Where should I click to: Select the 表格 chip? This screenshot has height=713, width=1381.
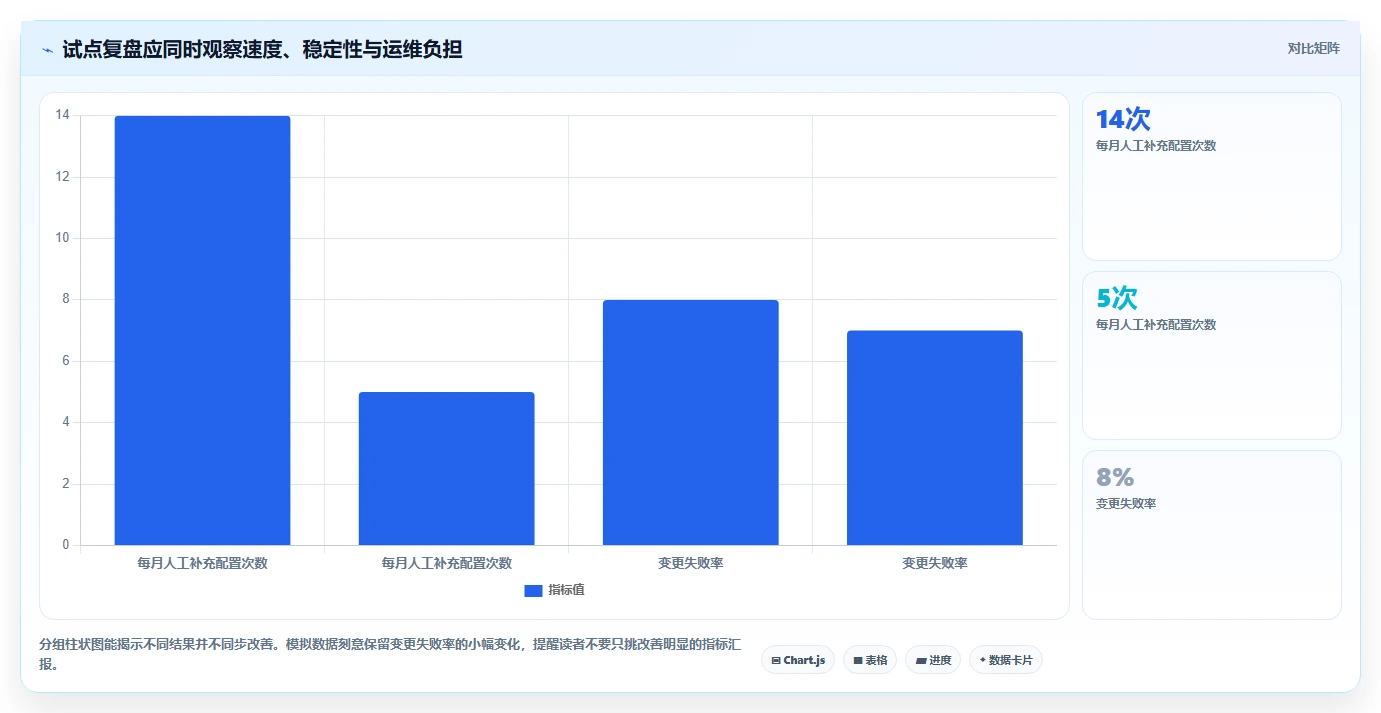pyautogui.click(x=870, y=660)
